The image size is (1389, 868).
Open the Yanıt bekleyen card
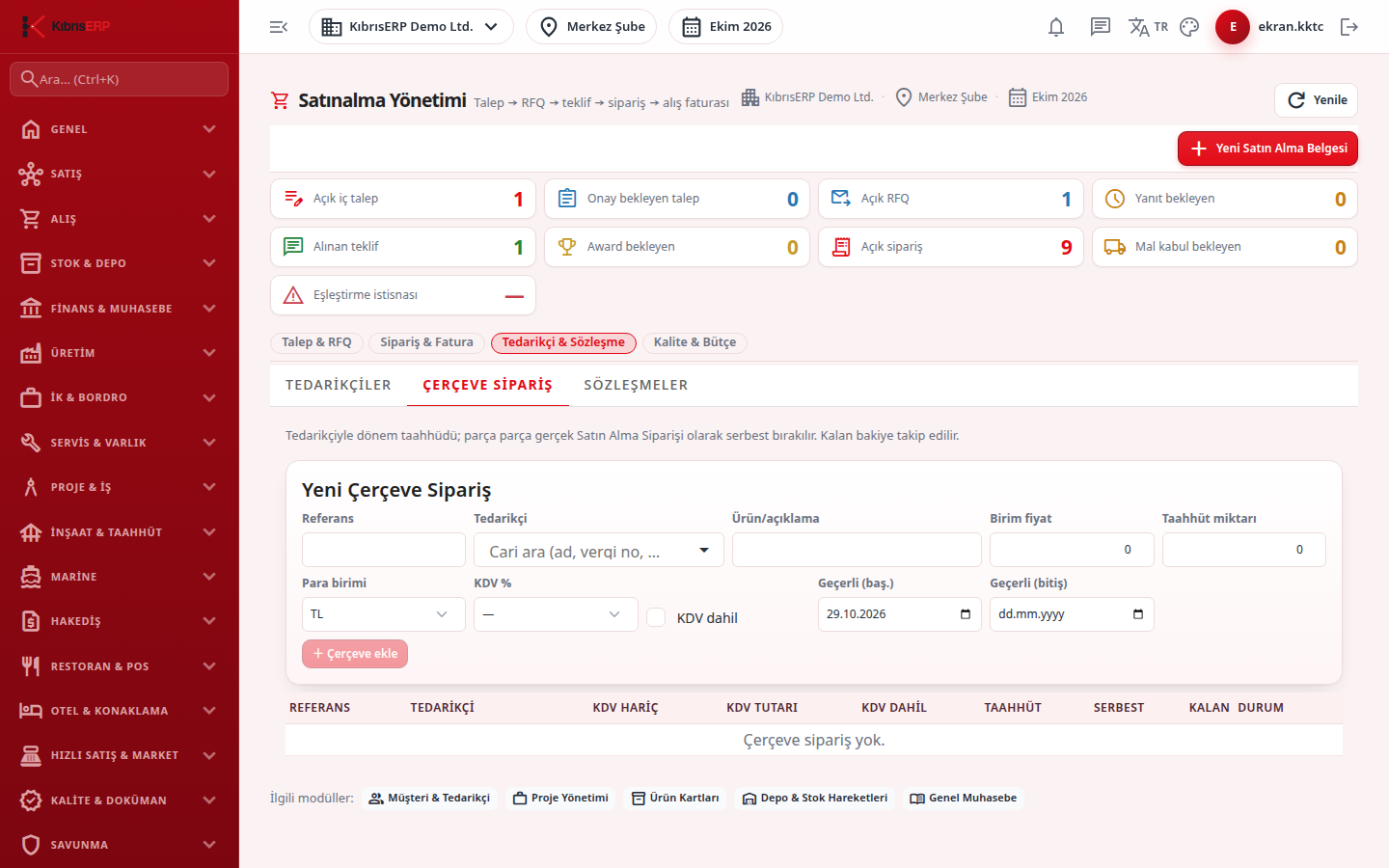point(1225,199)
